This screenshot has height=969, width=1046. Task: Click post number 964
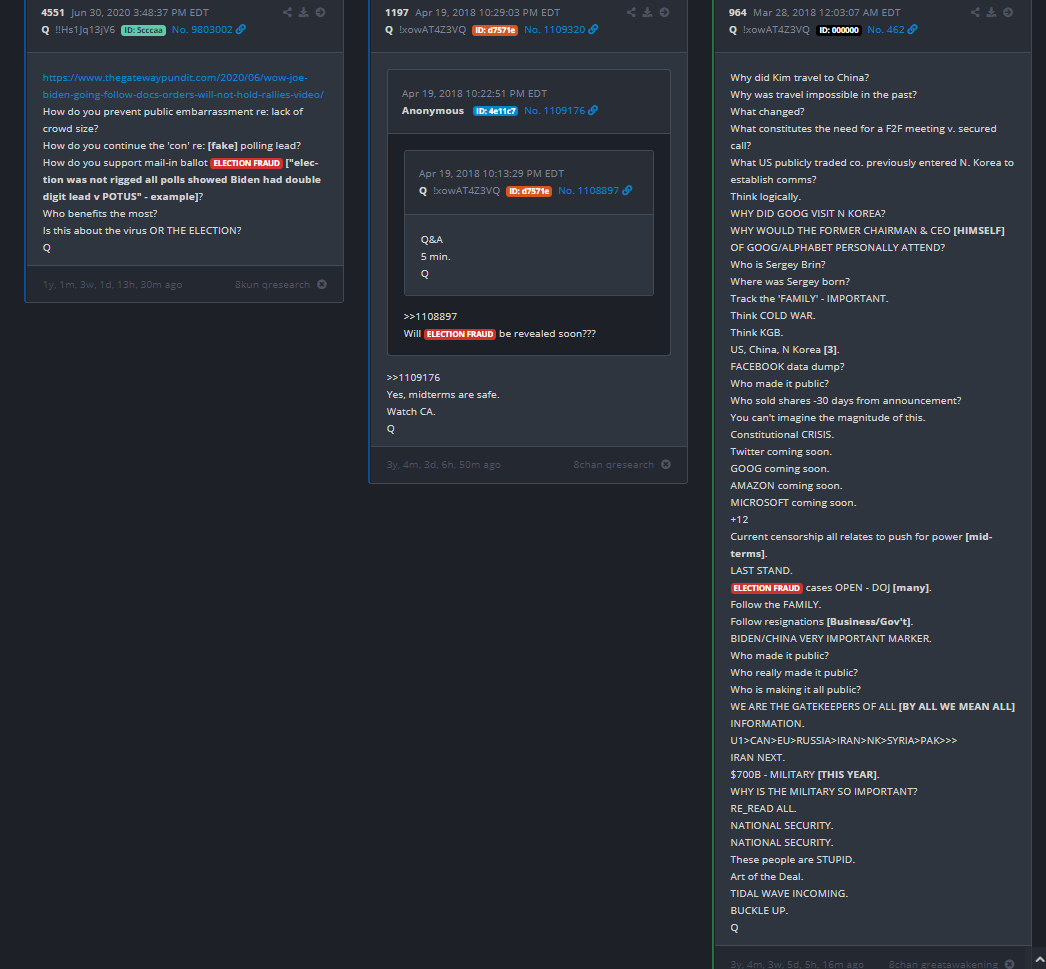738,12
